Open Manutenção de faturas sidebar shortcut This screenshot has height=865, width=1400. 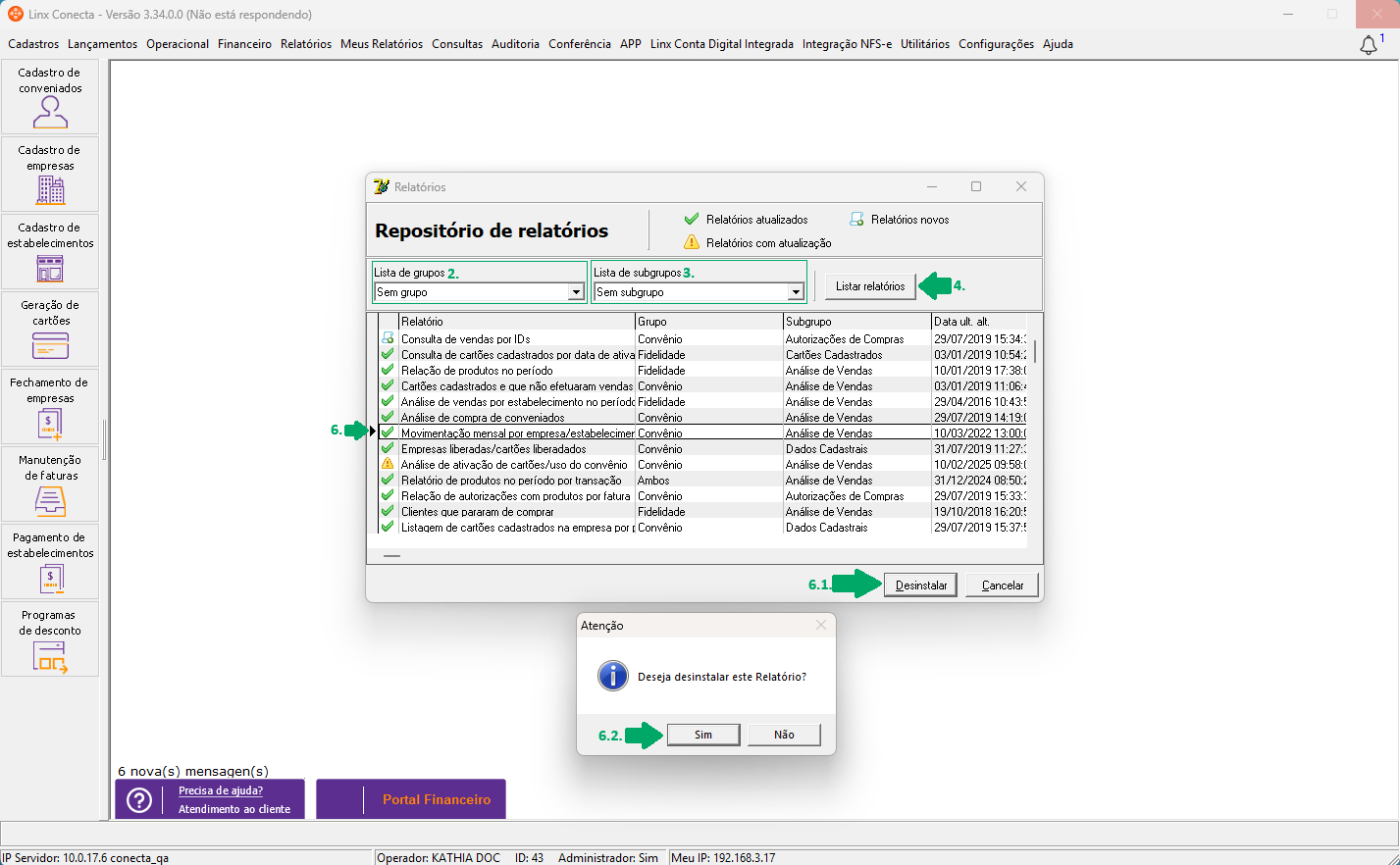click(50, 484)
